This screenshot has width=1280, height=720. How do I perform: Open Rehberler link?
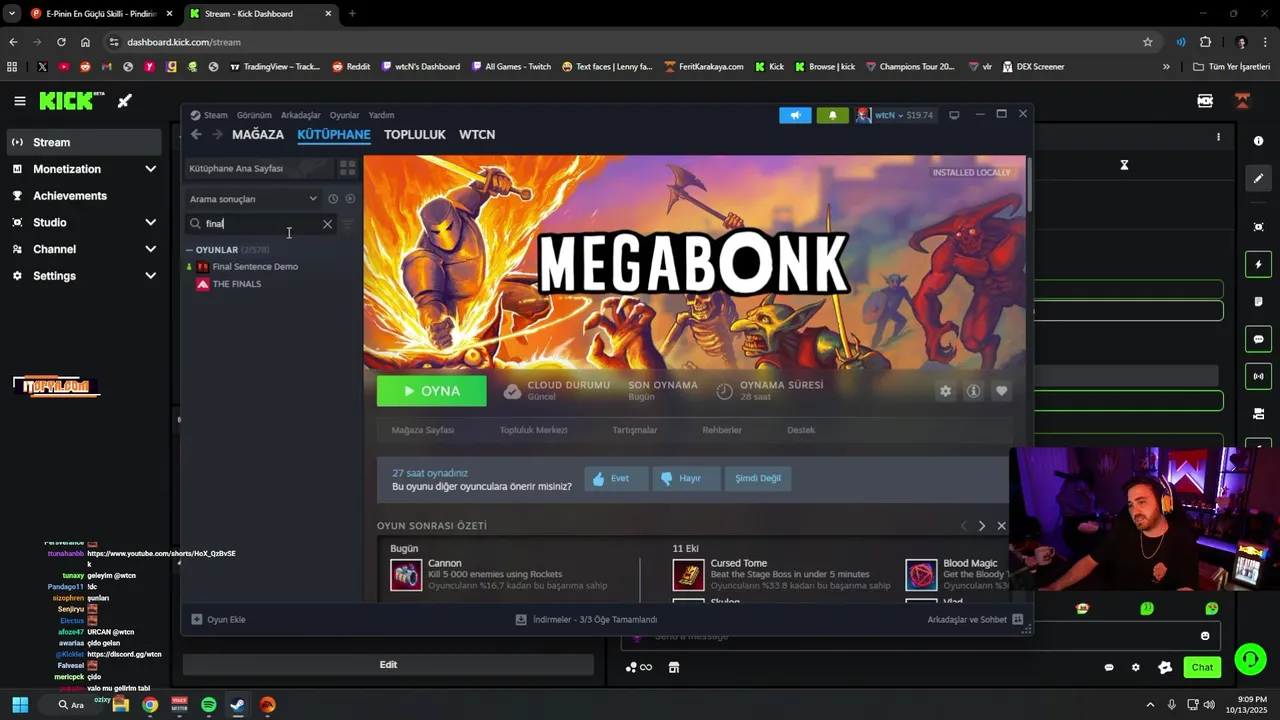[x=722, y=430]
